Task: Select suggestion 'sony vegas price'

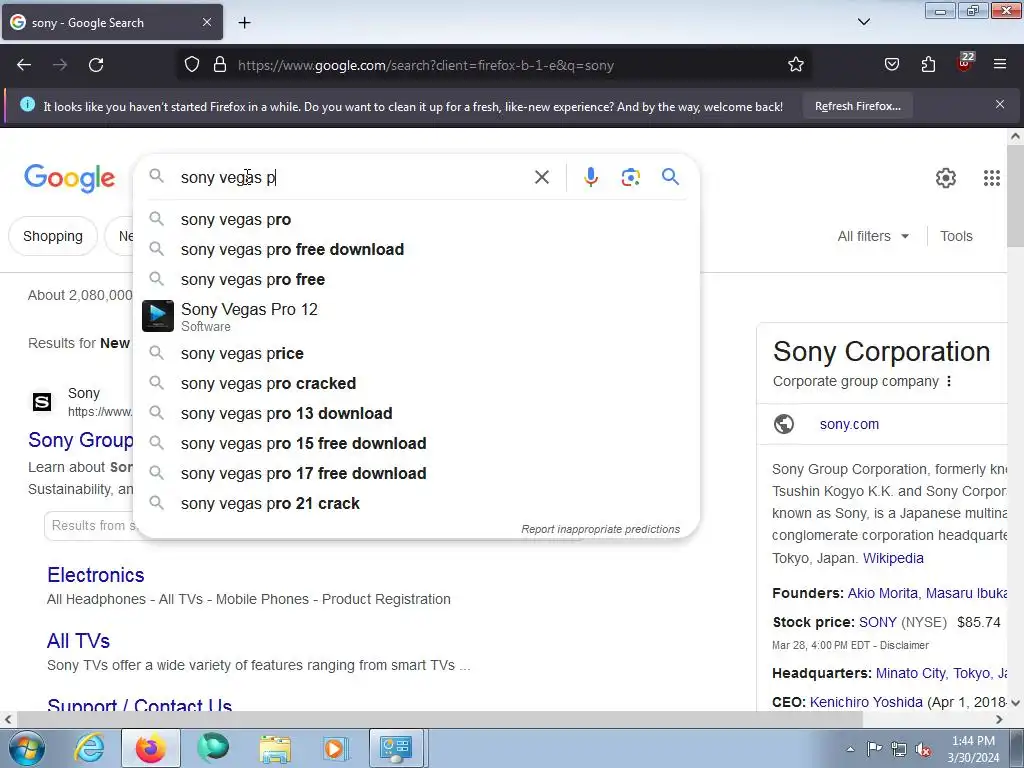Action: coord(416,353)
